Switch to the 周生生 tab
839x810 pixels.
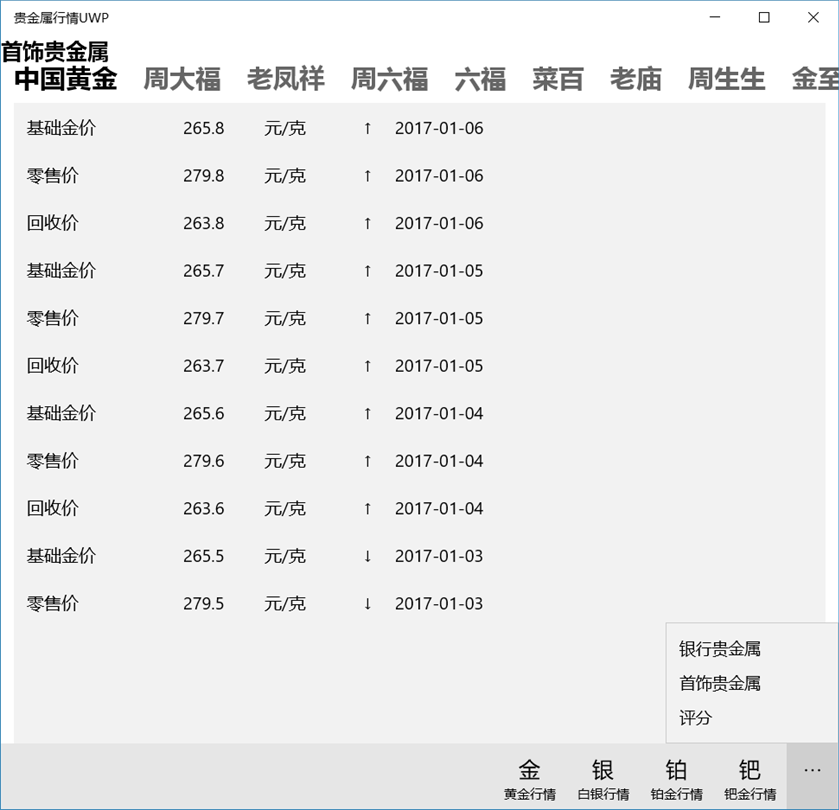(726, 79)
